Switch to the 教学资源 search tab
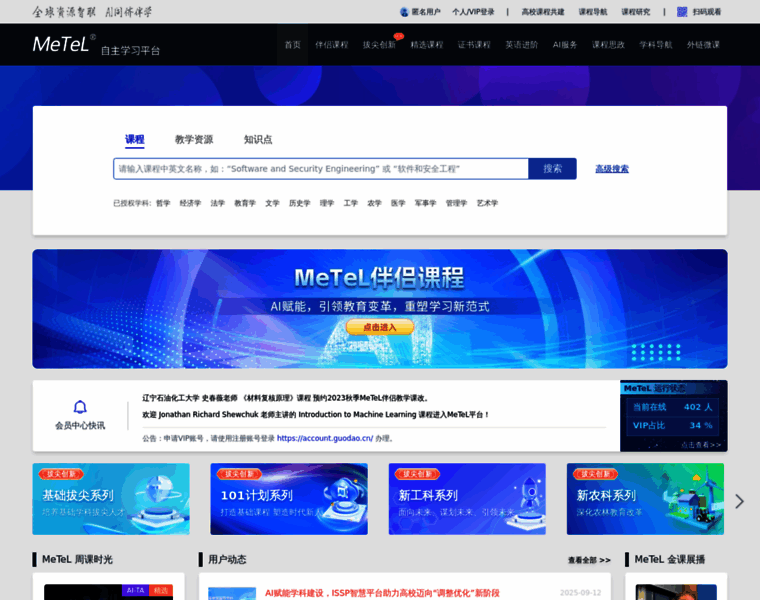The image size is (760, 600). [193, 139]
